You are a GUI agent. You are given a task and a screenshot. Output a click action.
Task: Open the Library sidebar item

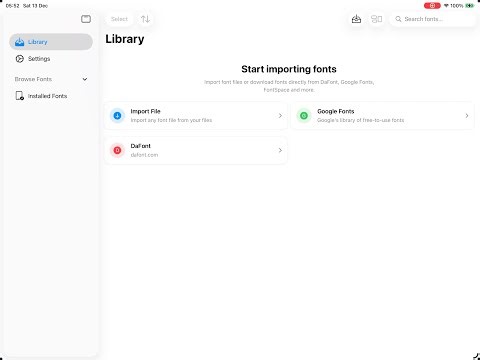[51, 42]
